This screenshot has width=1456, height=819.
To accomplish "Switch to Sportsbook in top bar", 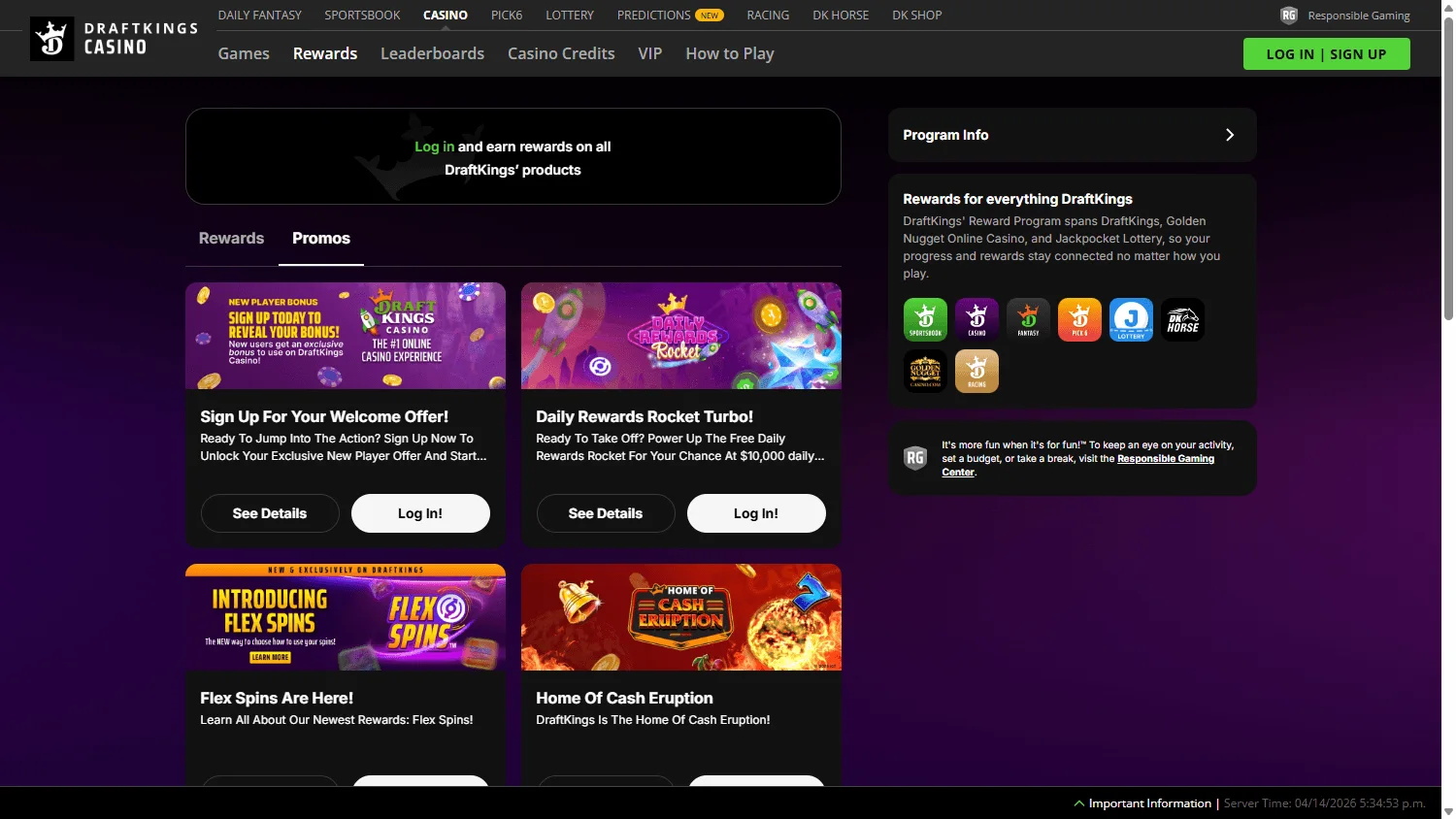I will click(362, 16).
